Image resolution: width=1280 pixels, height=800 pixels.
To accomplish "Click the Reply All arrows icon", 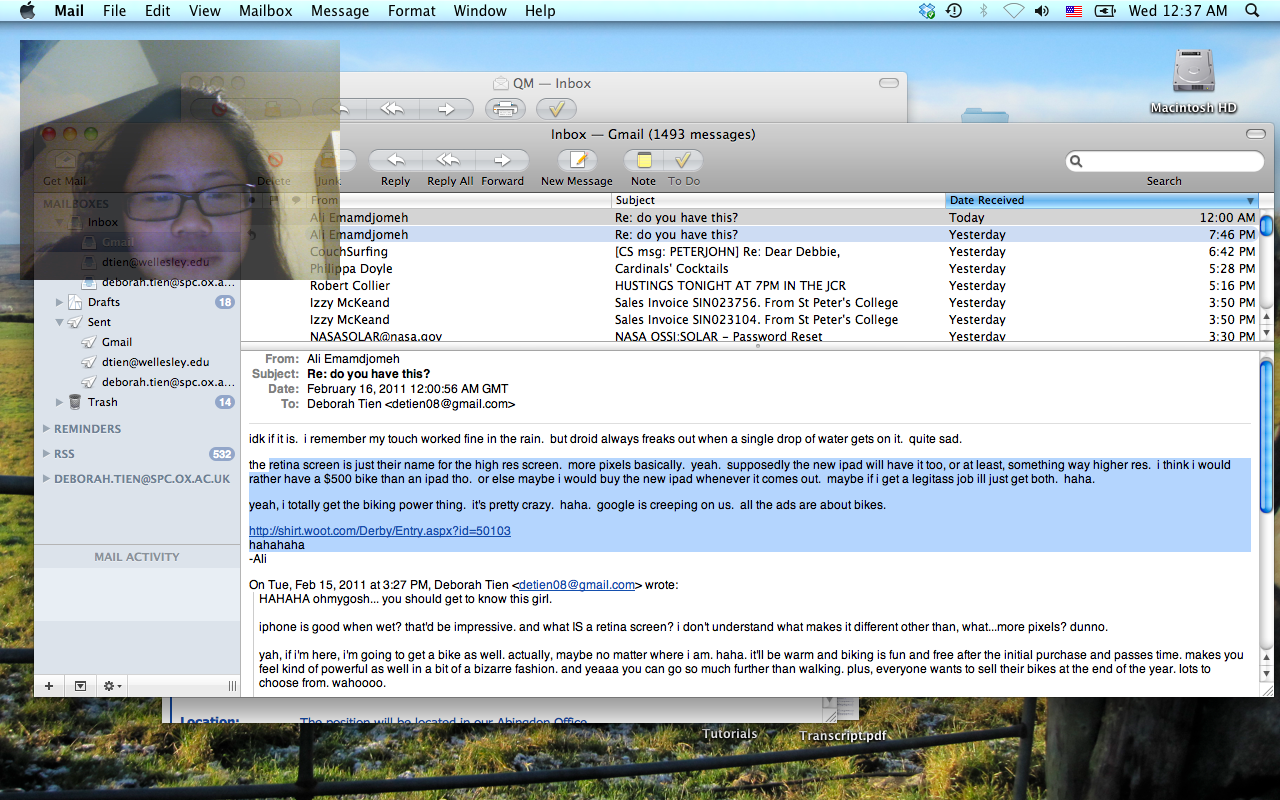I will tap(449, 161).
